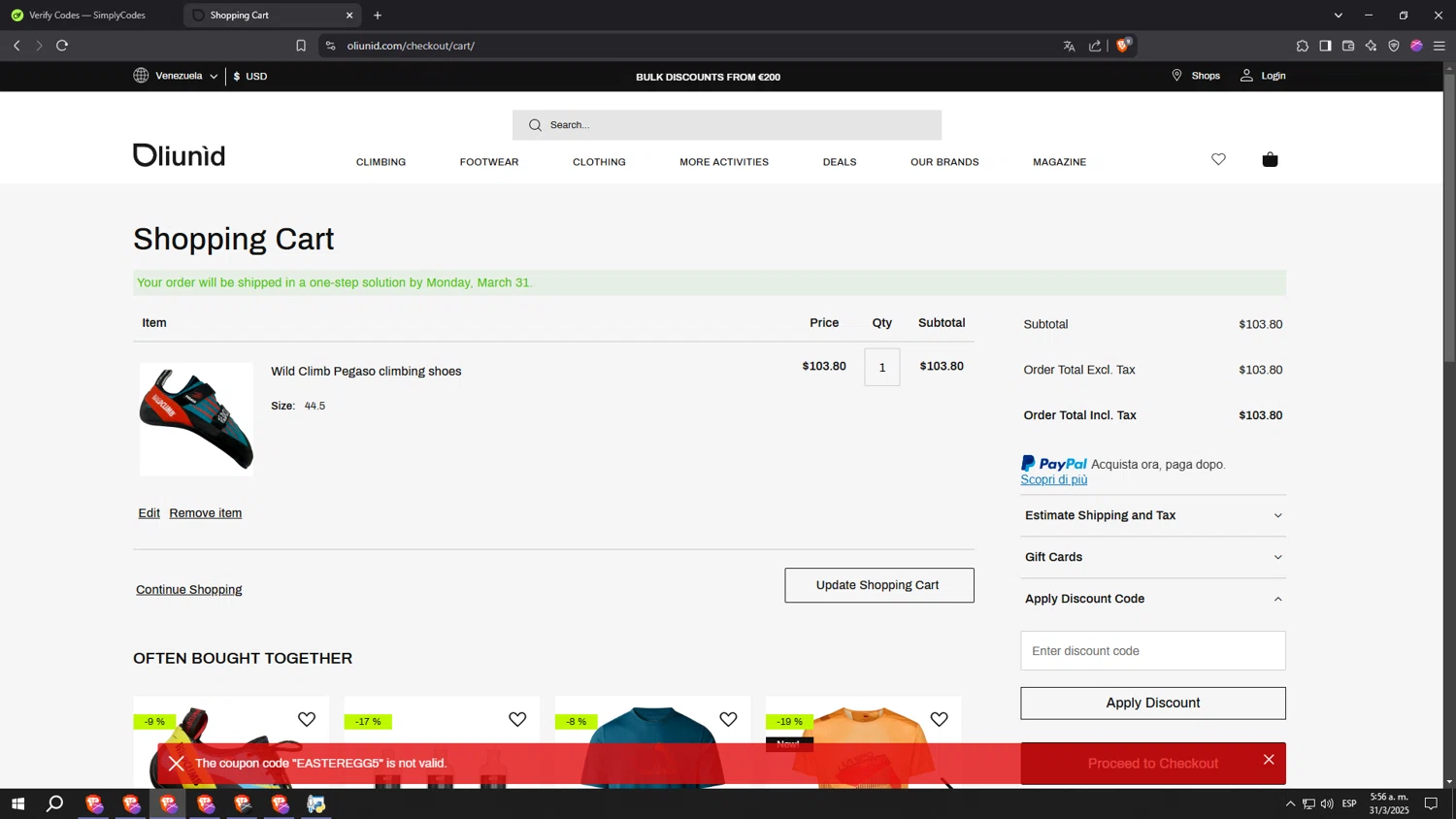1456x819 pixels.
Task: Click Continue Shopping link
Action: 189,590
